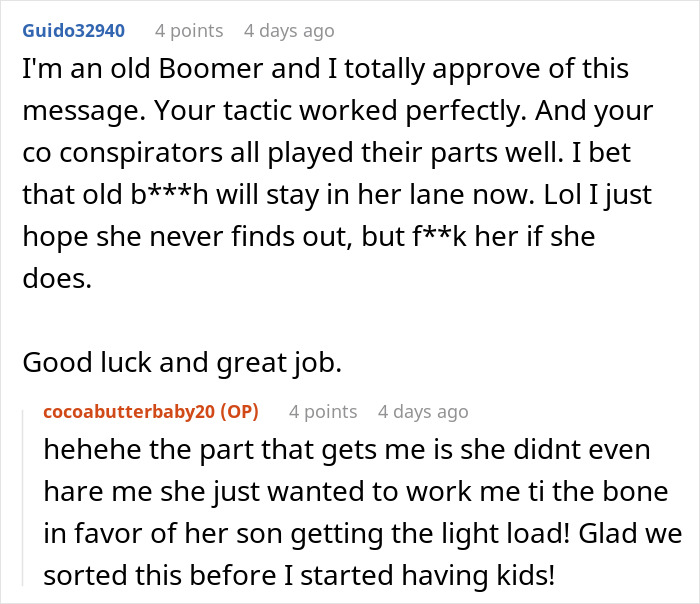Click the "4 days ago" timestamp on the OP reply
Image resolution: width=700 pixels, height=604 pixels.
point(423,412)
